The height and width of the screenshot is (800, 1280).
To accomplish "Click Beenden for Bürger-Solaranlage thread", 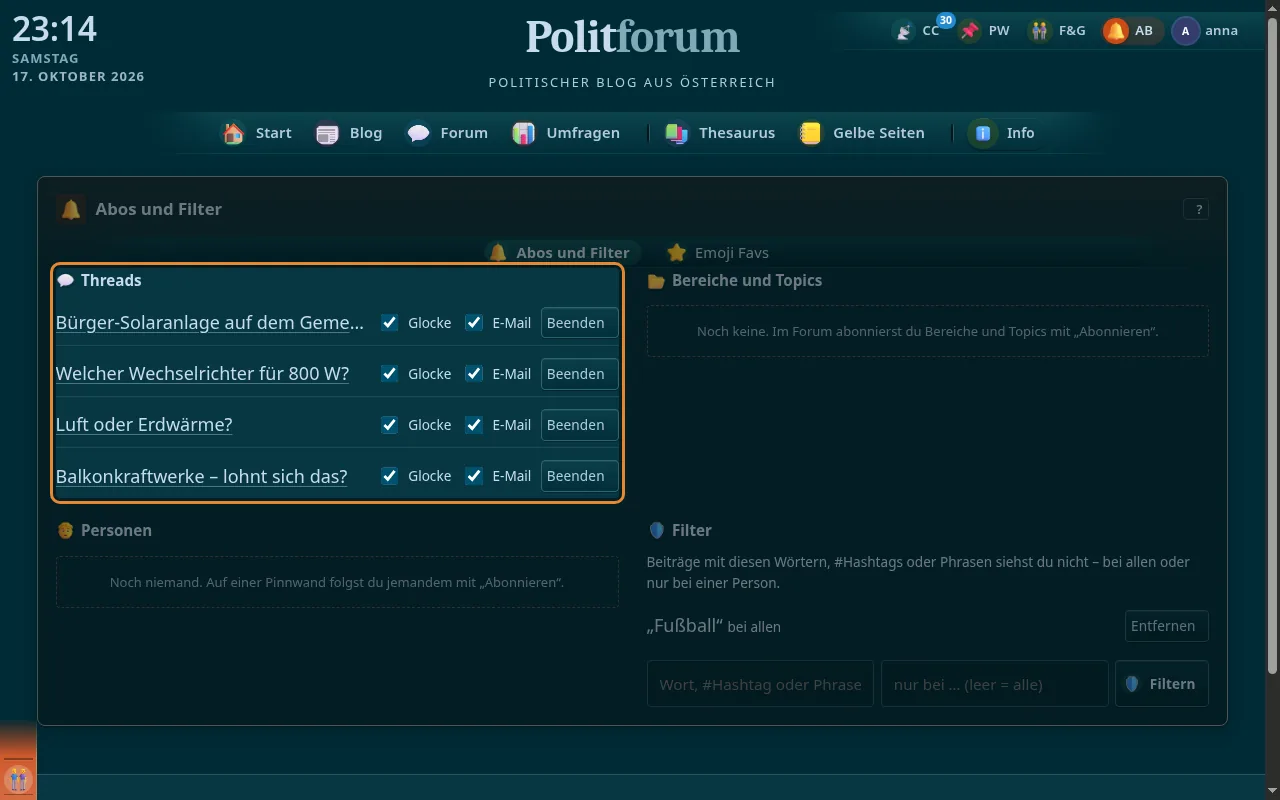I will (x=580, y=323).
